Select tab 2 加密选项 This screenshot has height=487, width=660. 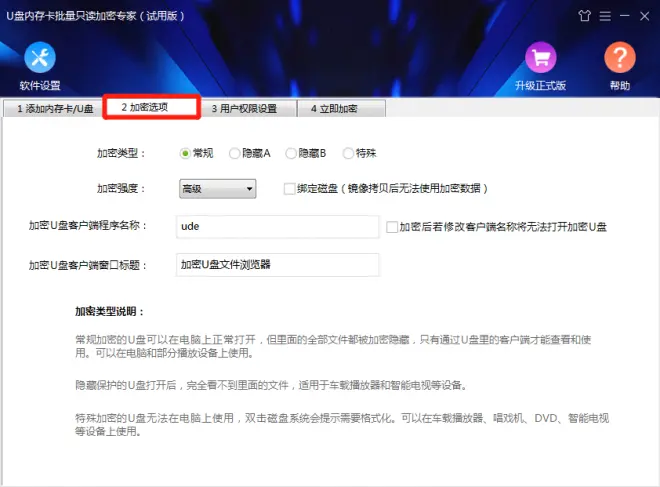click(x=152, y=107)
